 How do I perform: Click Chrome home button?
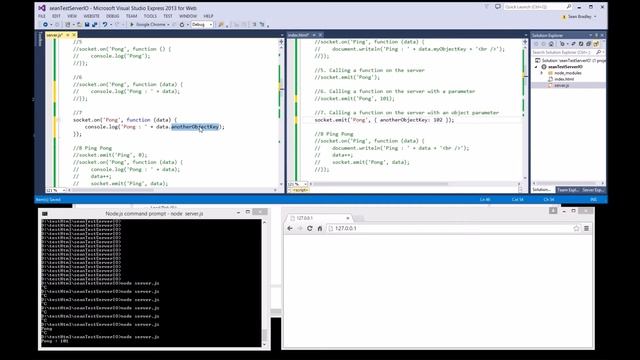(x=320, y=229)
